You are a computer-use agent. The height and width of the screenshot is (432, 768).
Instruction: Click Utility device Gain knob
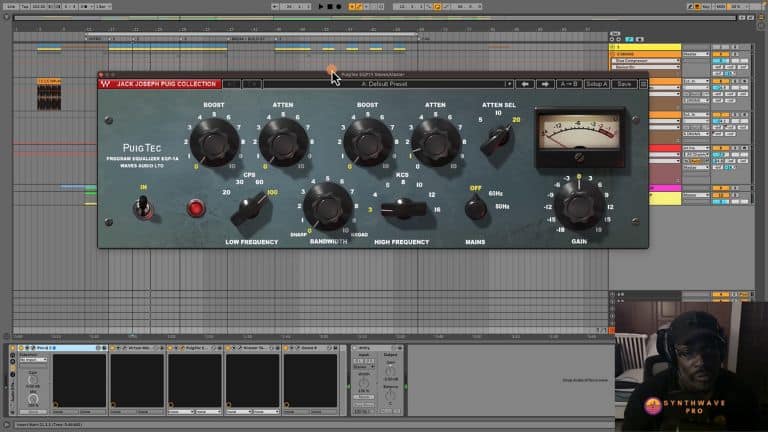coord(390,371)
